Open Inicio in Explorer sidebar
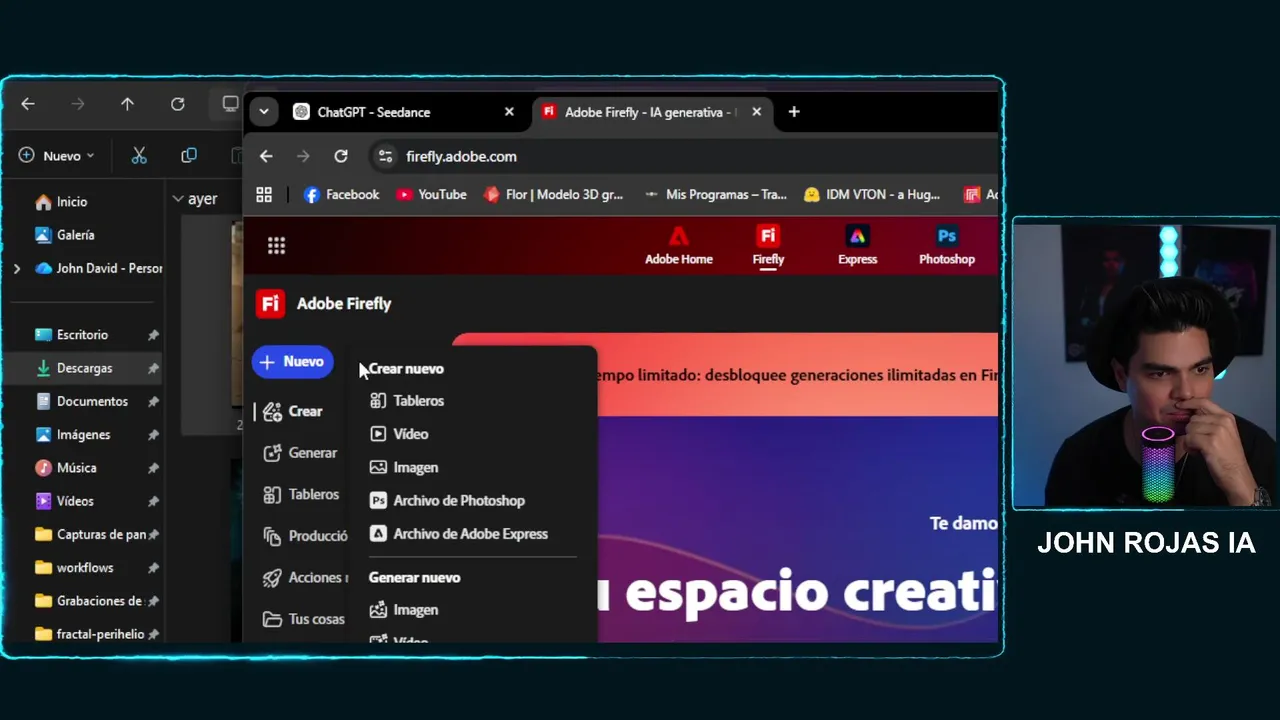 coord(61,202)
